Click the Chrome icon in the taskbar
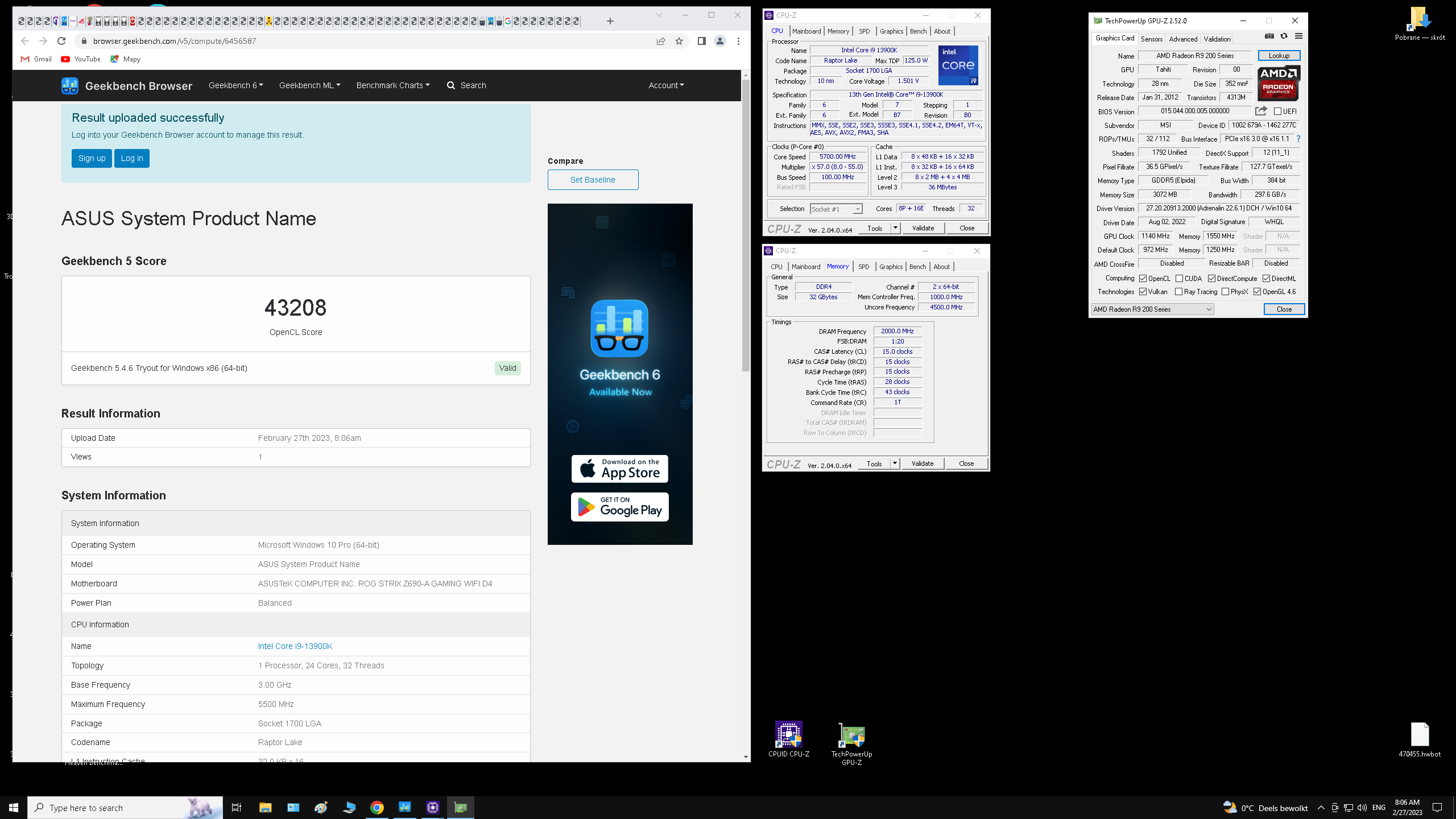The height and width of the screenshot is (819, 1456). click(377, 808)
